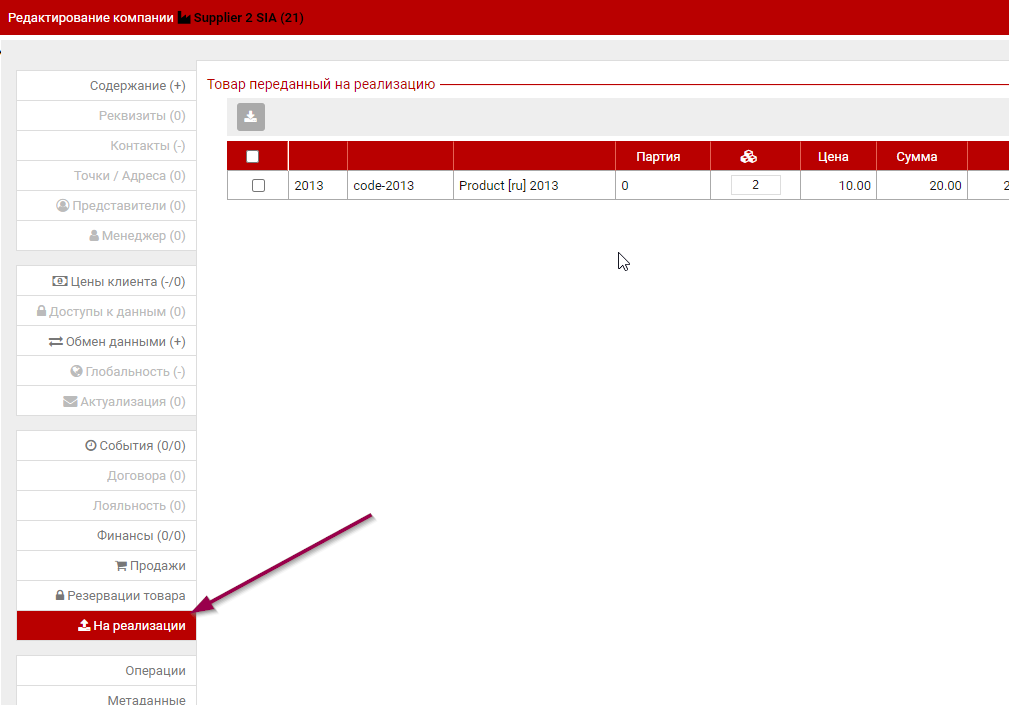Open События clock section

tap(135, 446)
